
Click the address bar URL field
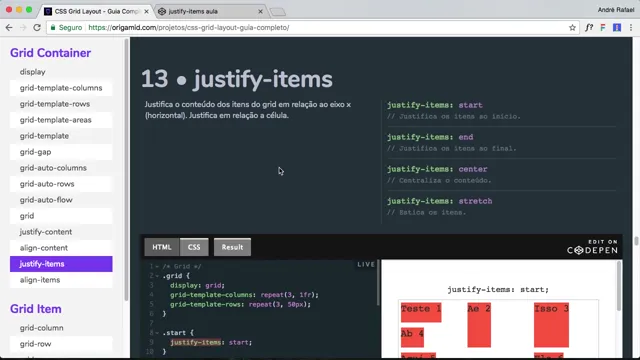click(310, 27)
